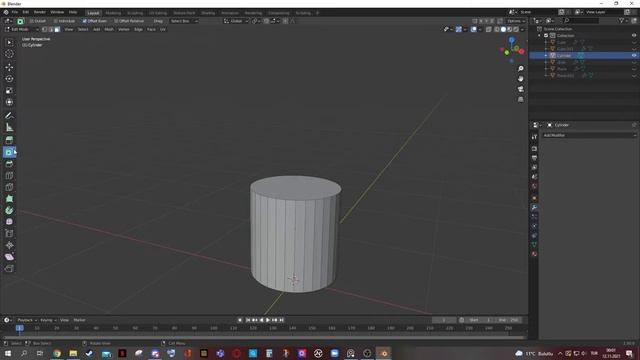Screen dimensions: 640x360
Task: Open the Global transform orientation dropdown
Action: pyautogui.click(x=236, y=21)
